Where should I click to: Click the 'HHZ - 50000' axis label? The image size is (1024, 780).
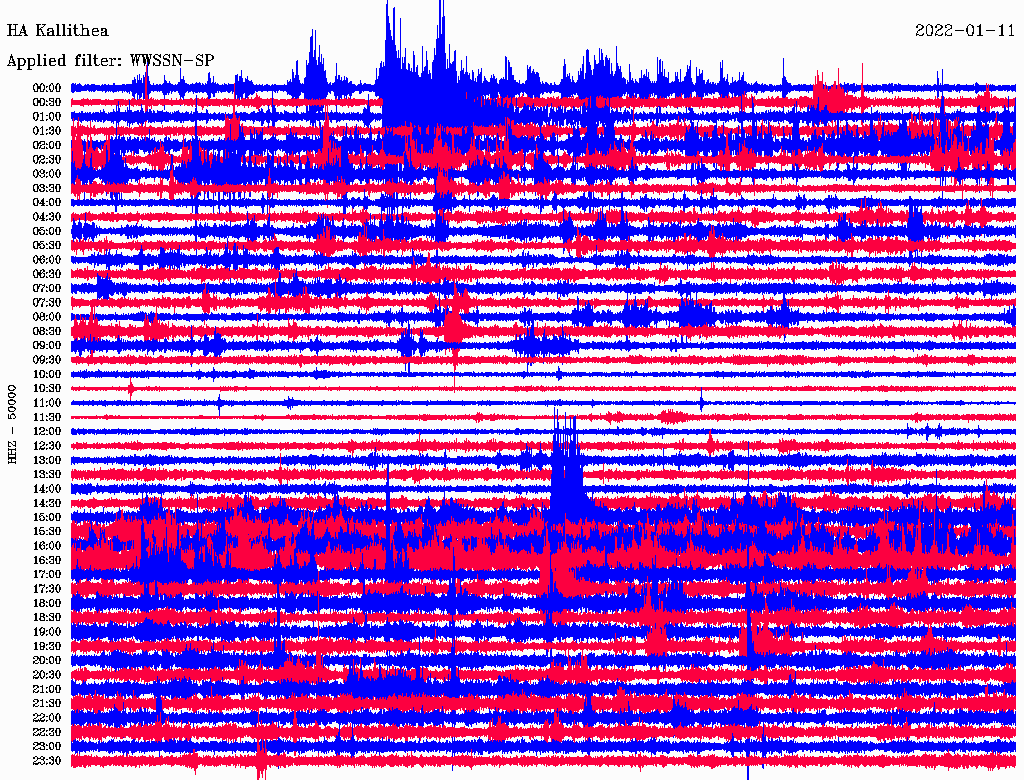pos(12,425)
